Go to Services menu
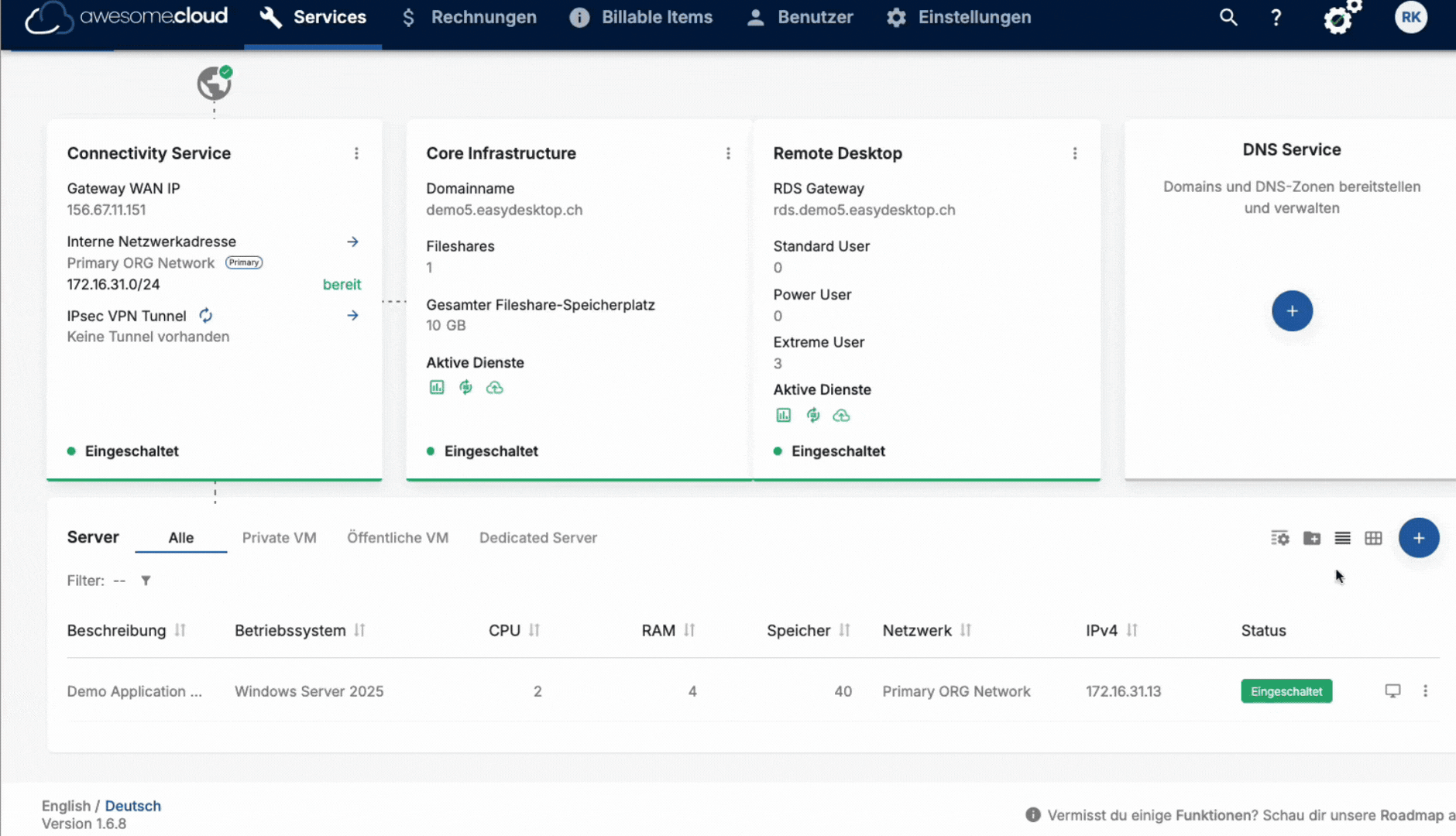This screenshot has width=1456, height=836. (x=313, y=17)
